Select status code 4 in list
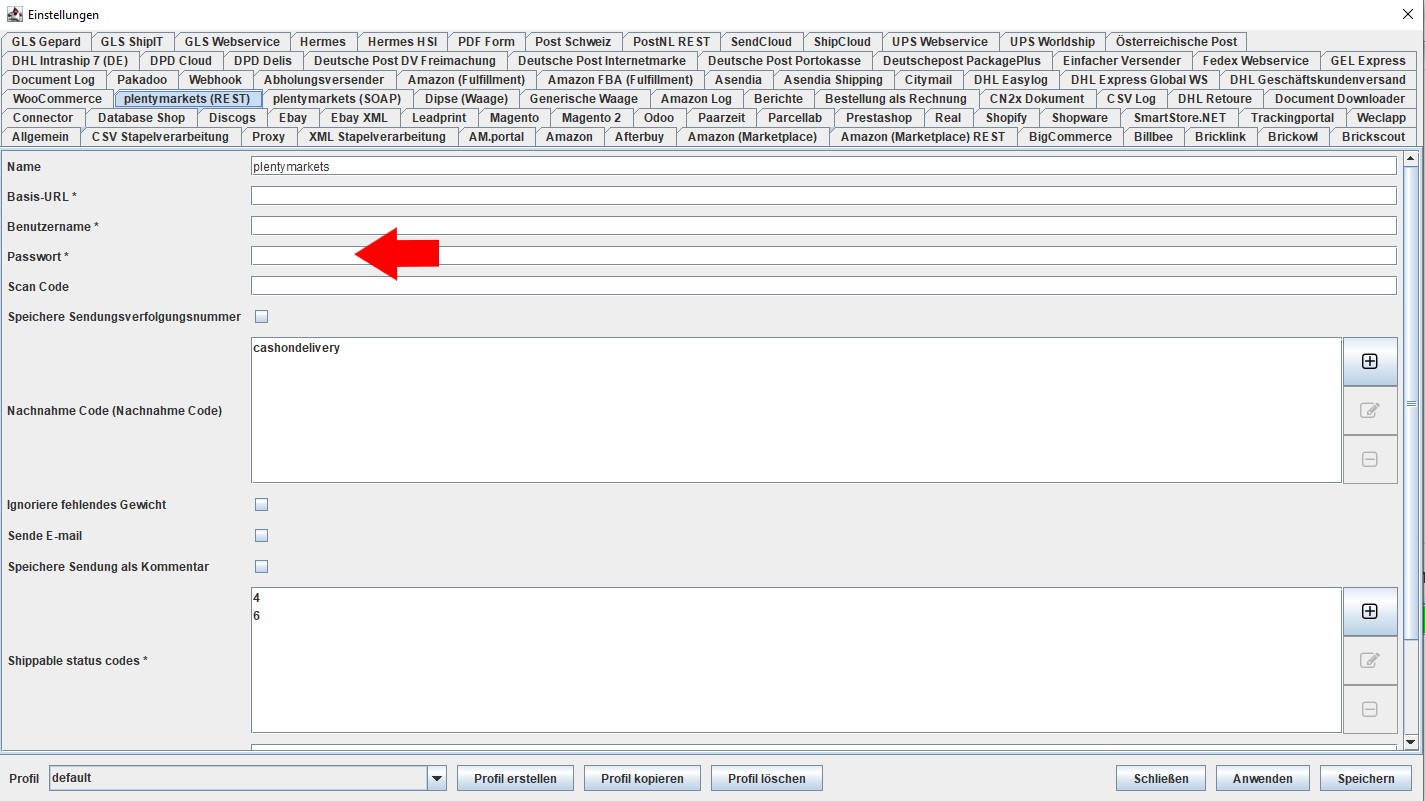1425x801 pixels. pyautogui.click(x=257, y=598)
